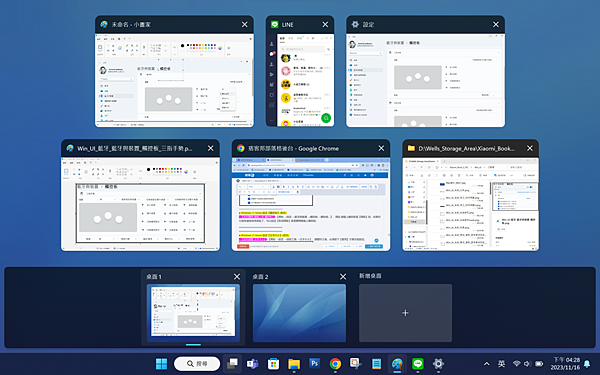Viewport: 600px width, 375px height.
Task: Switch to the 桌面 2 virtual desktop
Action: click(x=299, y=313)
